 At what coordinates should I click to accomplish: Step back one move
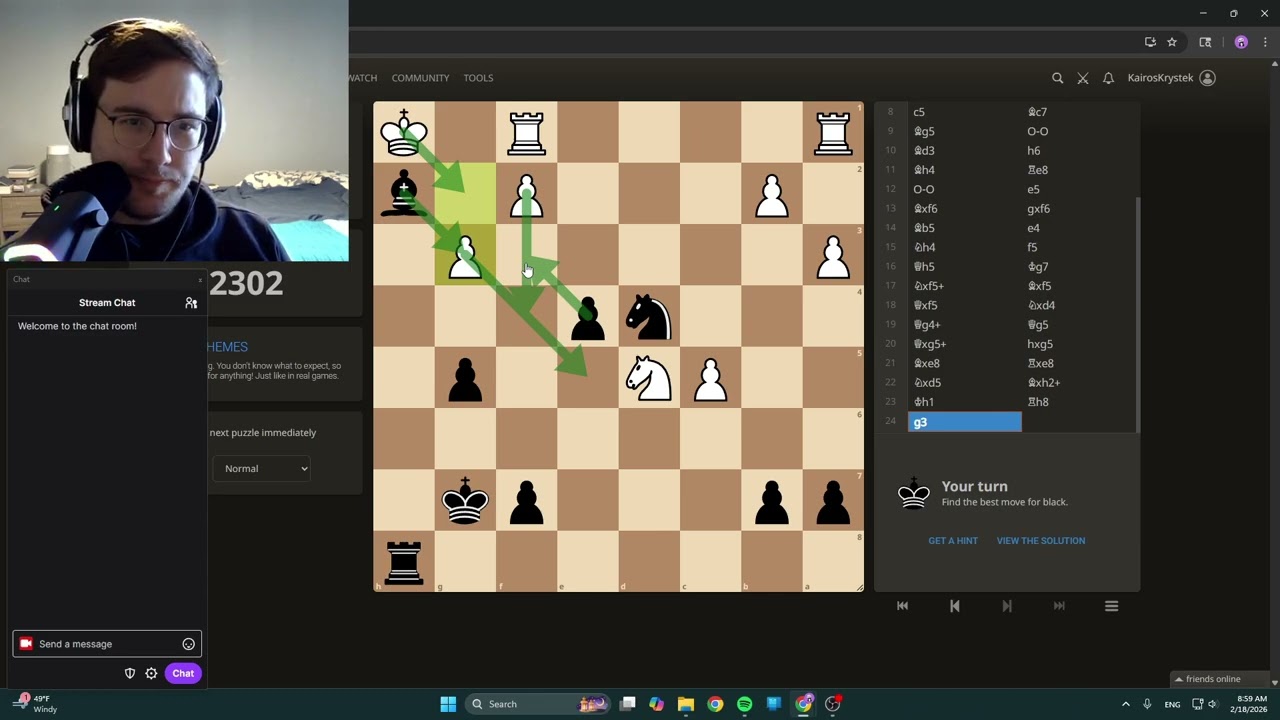[x=955, y=606]
